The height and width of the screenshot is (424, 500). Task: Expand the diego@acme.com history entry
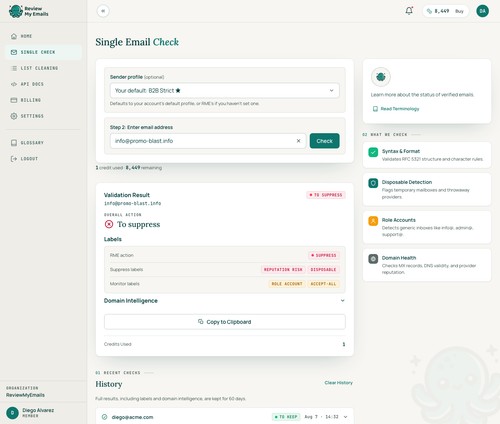point(345,417)
